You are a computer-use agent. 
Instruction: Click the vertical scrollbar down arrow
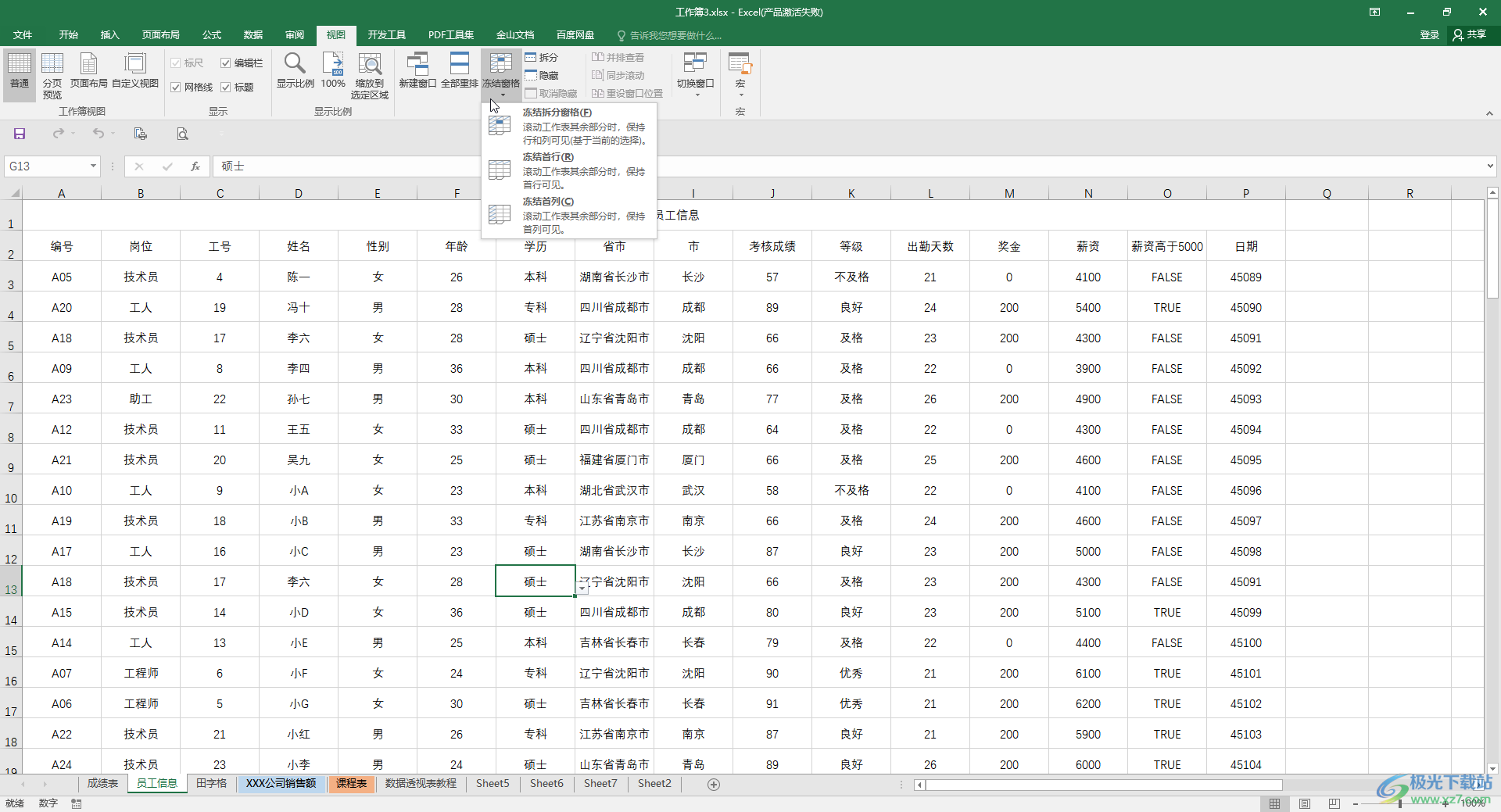(1492, 768)
